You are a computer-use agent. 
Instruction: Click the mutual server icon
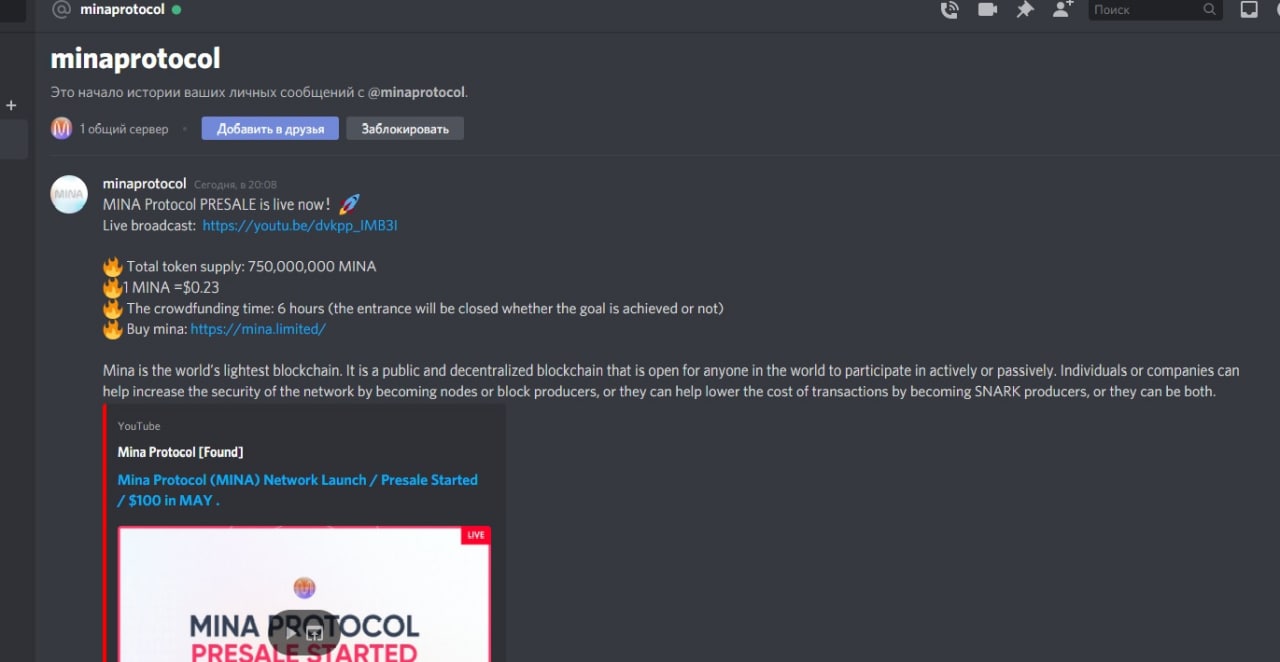(x=62, y=128)
